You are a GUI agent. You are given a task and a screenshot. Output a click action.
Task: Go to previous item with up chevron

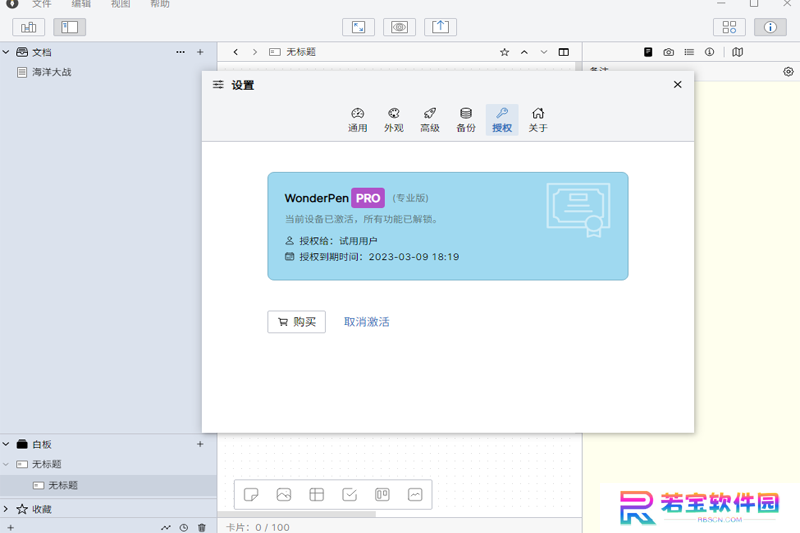pyautogui.click(x=524, y=52)
